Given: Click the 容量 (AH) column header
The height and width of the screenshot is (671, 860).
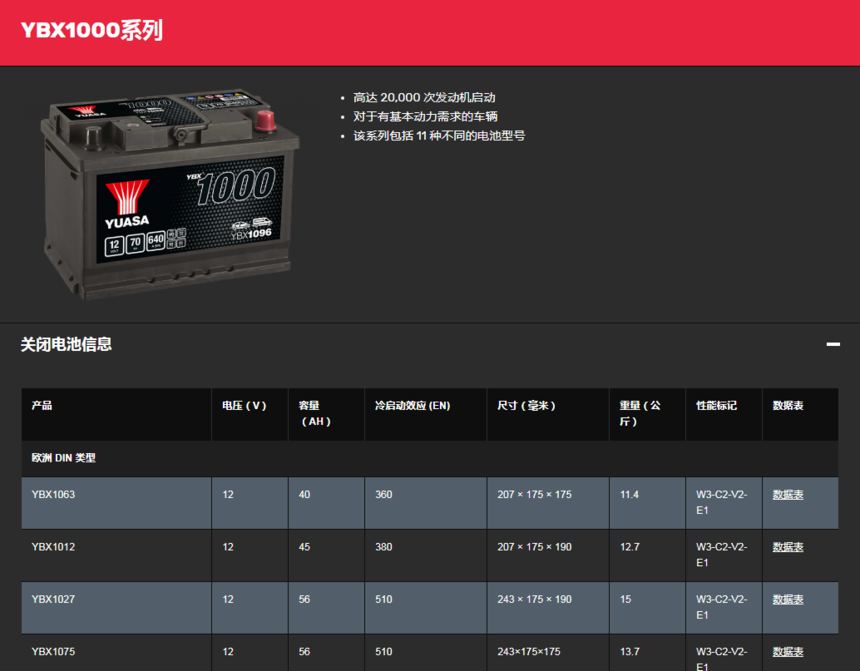Looking at the screenshot, I should [x=326, y=414].
